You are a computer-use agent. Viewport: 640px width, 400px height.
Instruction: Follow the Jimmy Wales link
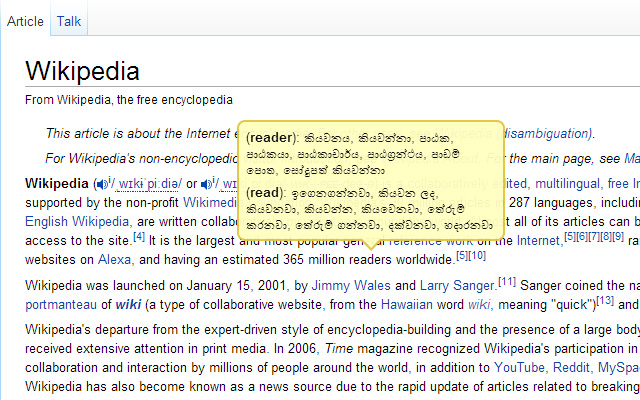tap(351, 285)
